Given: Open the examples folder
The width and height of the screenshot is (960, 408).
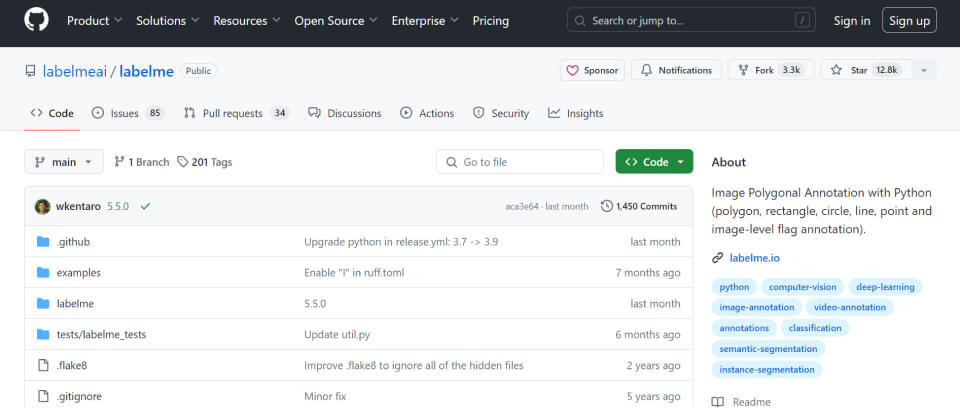Looking at the screenshot, I should click(x=79, y=273).
